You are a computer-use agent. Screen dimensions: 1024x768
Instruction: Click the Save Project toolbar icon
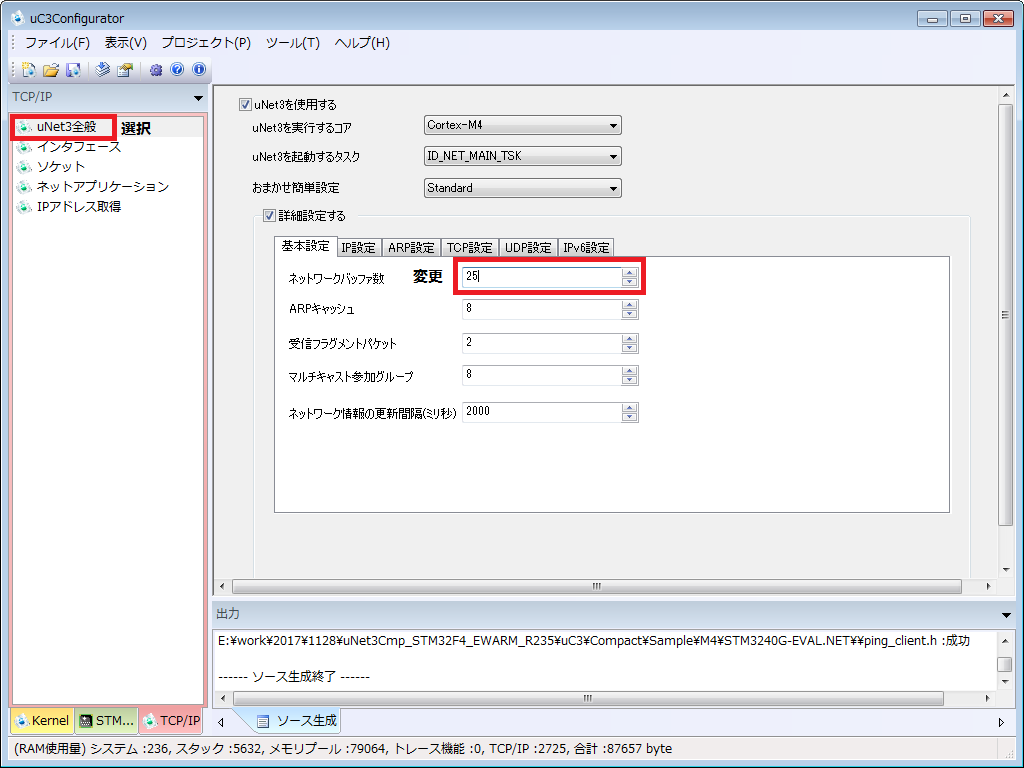[x=73, y=70]
